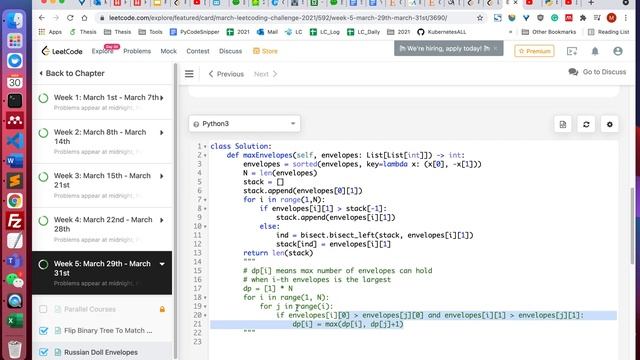Image resolution: width=640 pixels, height=360 pixels.
Task: Go back in browser history
Action: click(x=42, y=18)
